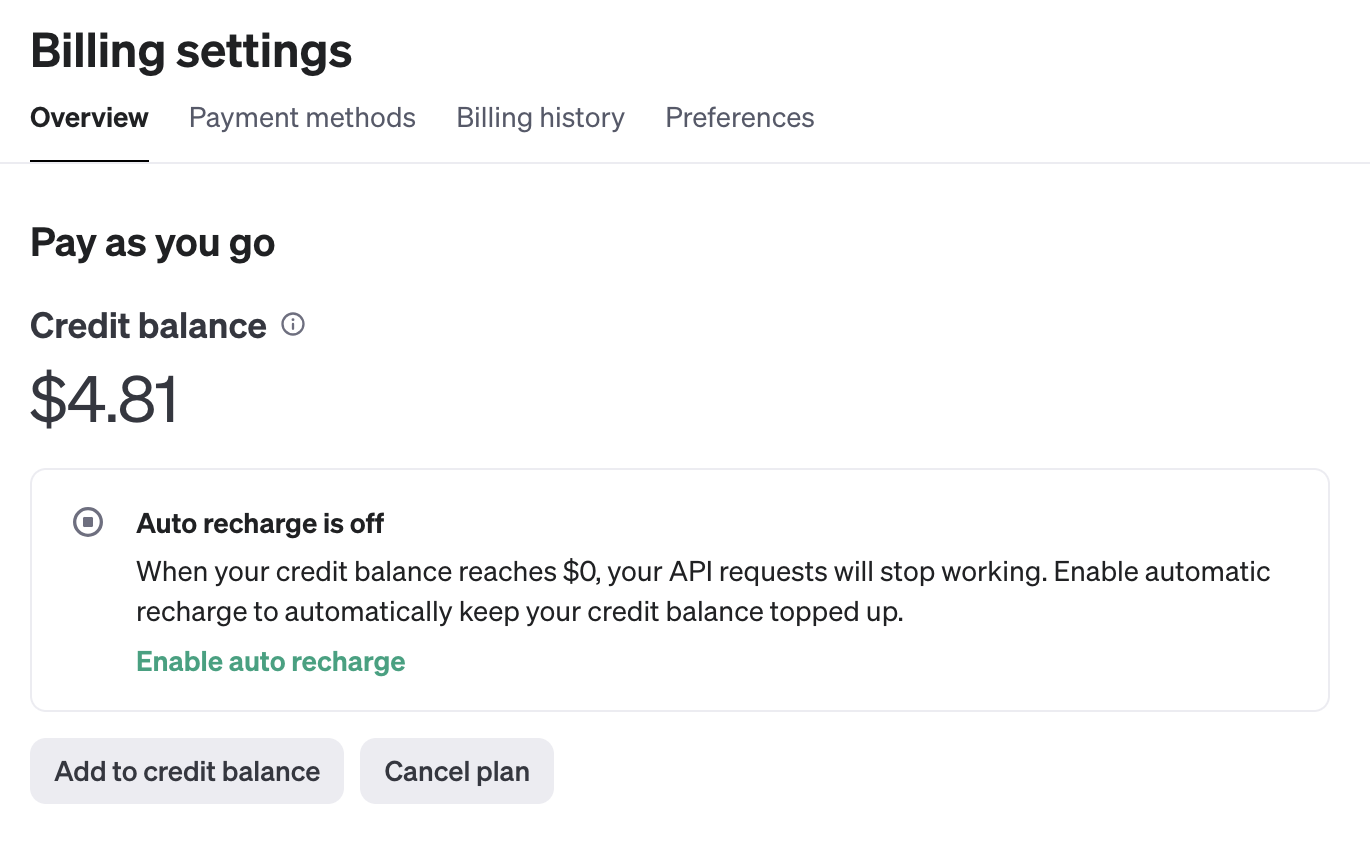Click the auto recharge off status icon
Viewport: 1370px width, 854px height.
point(88,522)
